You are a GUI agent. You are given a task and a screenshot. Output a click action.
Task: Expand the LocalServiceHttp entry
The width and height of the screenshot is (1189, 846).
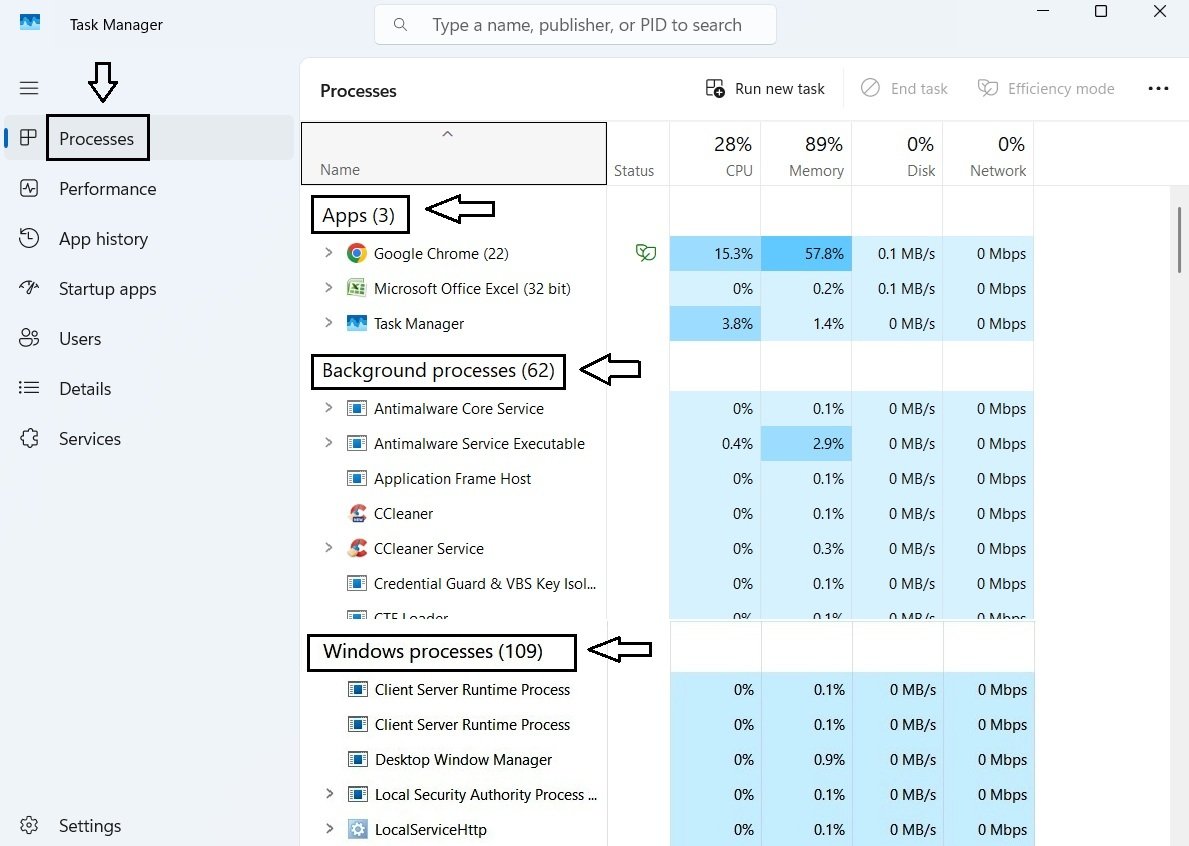click(329, 828)
